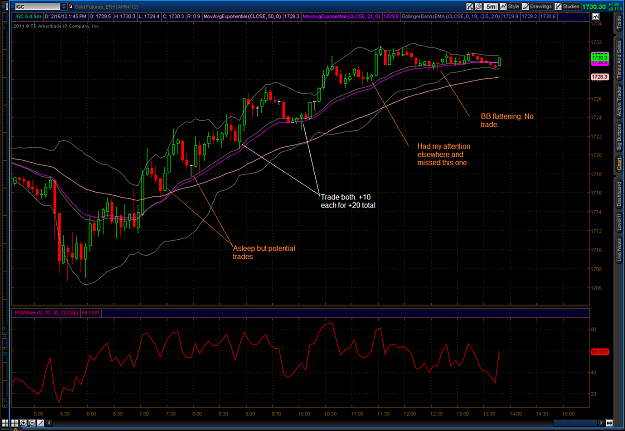
Task: Click the second chart tool icon beside 5m
Action: coord(478,6)
